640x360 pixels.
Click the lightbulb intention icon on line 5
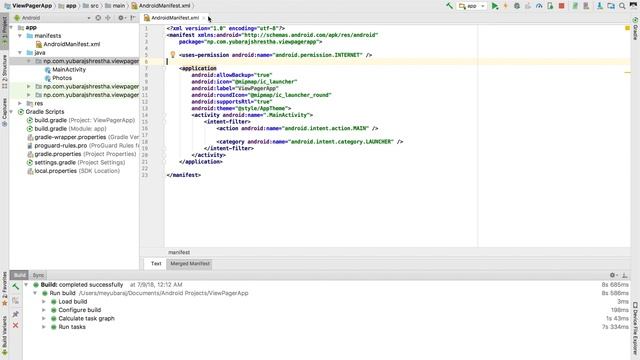(172, 55)
